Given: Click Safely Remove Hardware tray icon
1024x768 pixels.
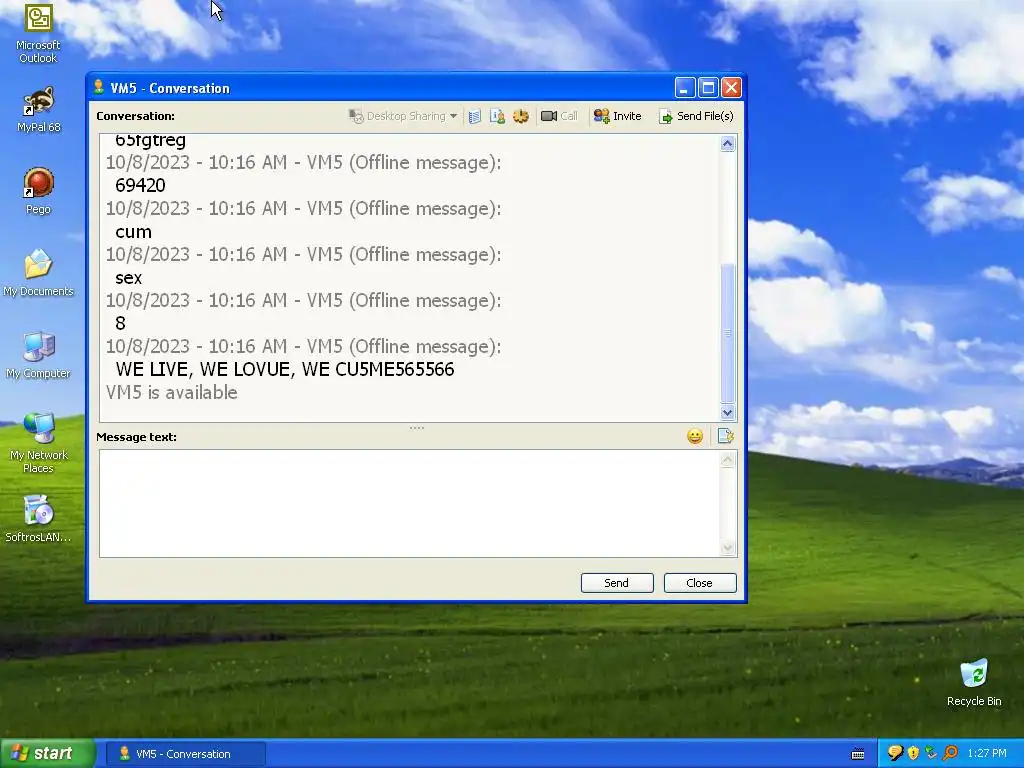Looking at the screenshot, I should pyautogui.click(x=931, y=754).
